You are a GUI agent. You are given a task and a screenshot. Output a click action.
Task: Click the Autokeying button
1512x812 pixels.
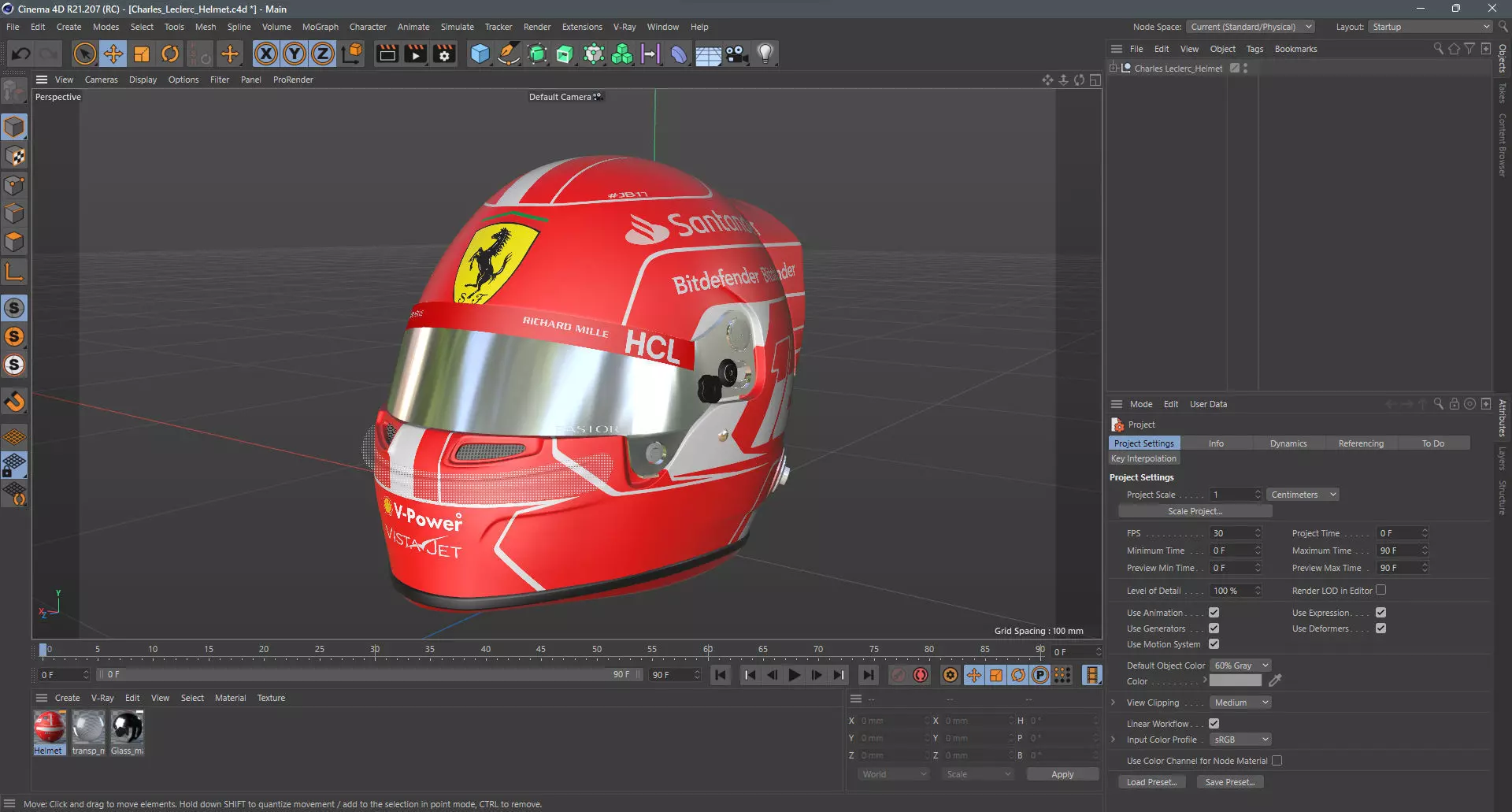point(921,675)
